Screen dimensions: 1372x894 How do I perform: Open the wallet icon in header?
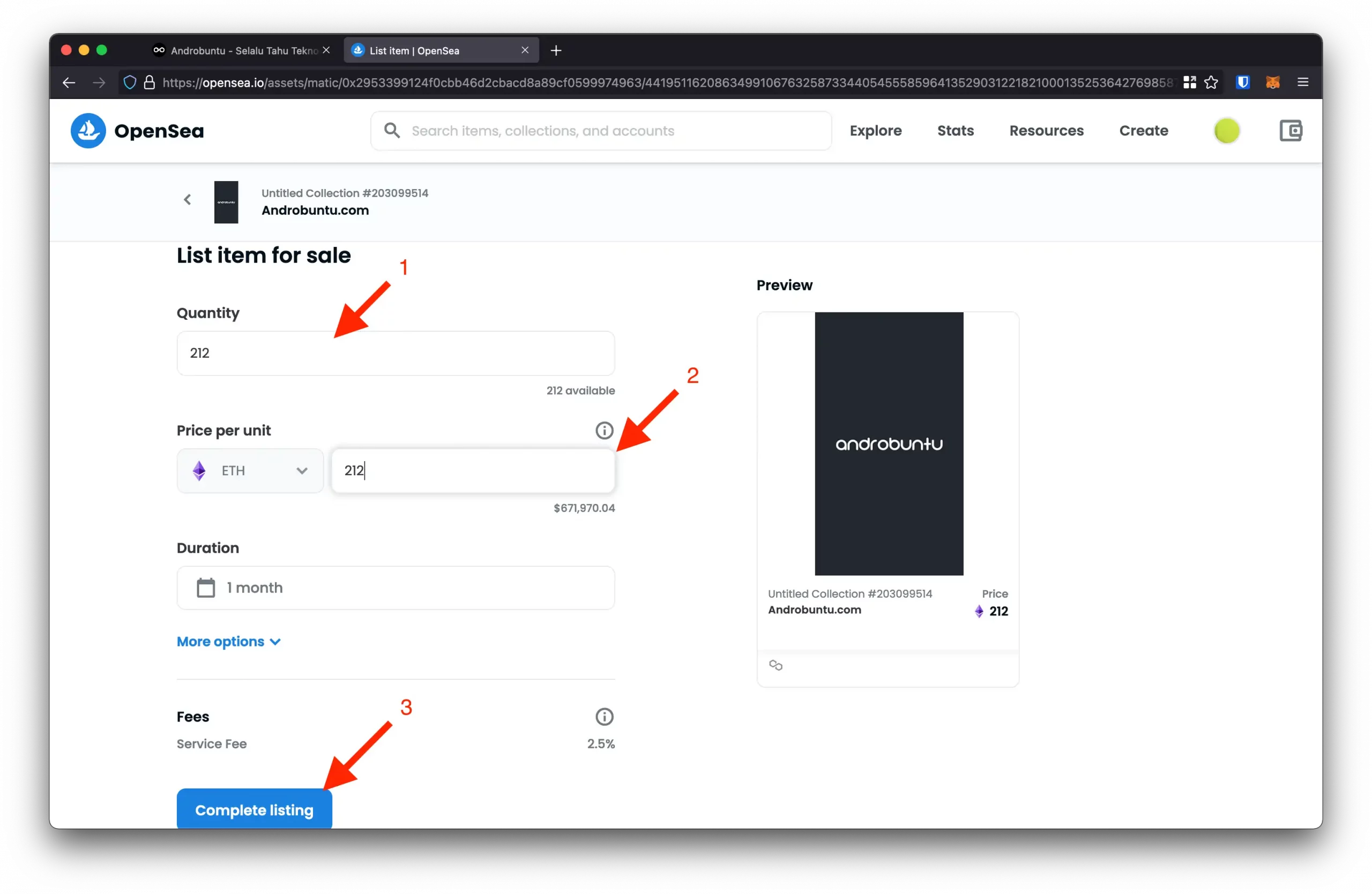pyautogui.click(x=1290, y=131)
